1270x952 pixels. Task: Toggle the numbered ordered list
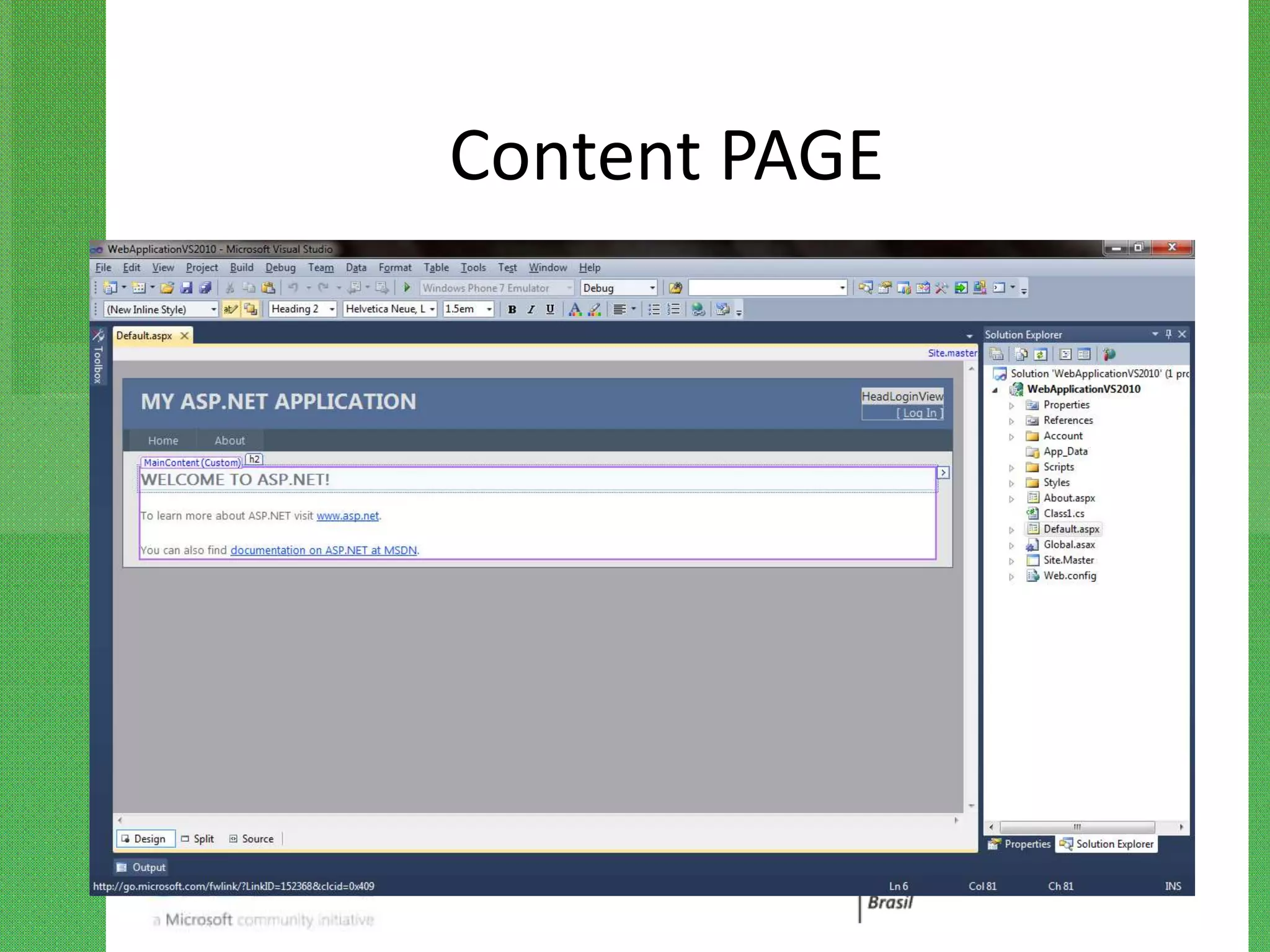click(x=673, y=309)
